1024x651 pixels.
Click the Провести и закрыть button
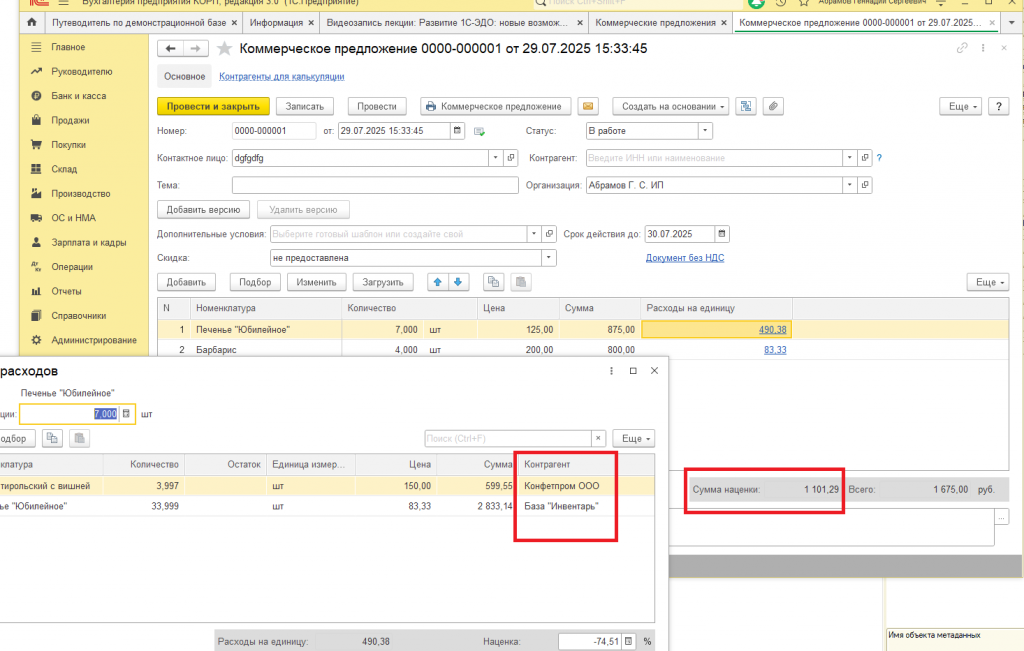tap(213, 106)
